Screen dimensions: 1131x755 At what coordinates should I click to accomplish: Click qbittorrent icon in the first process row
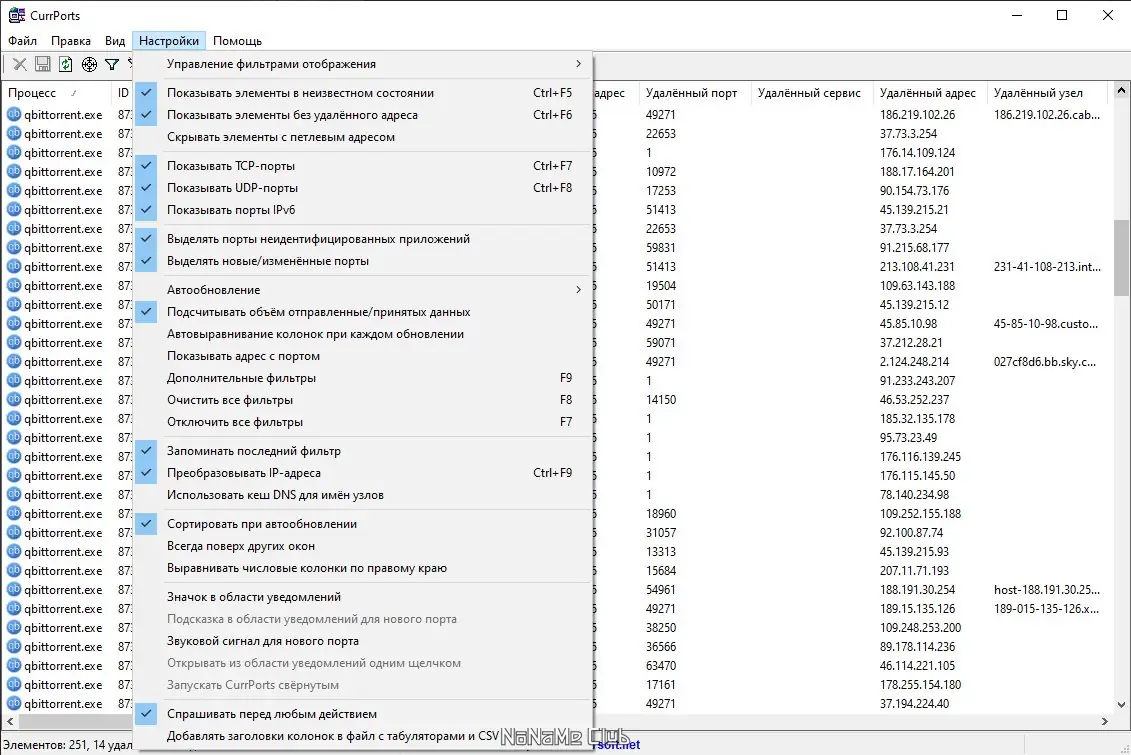14,114
